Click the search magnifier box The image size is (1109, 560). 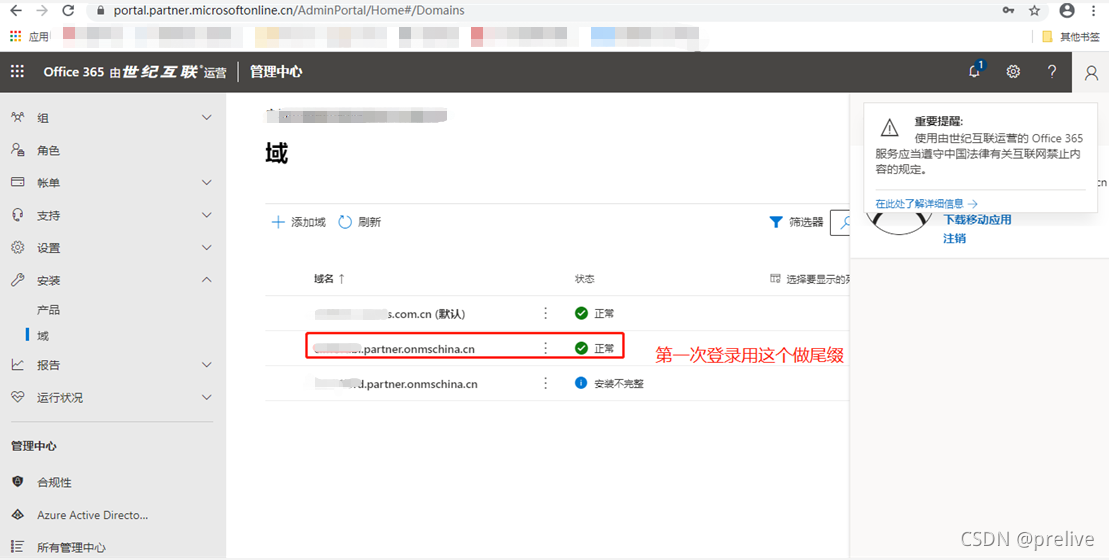[x=840, y=222]
